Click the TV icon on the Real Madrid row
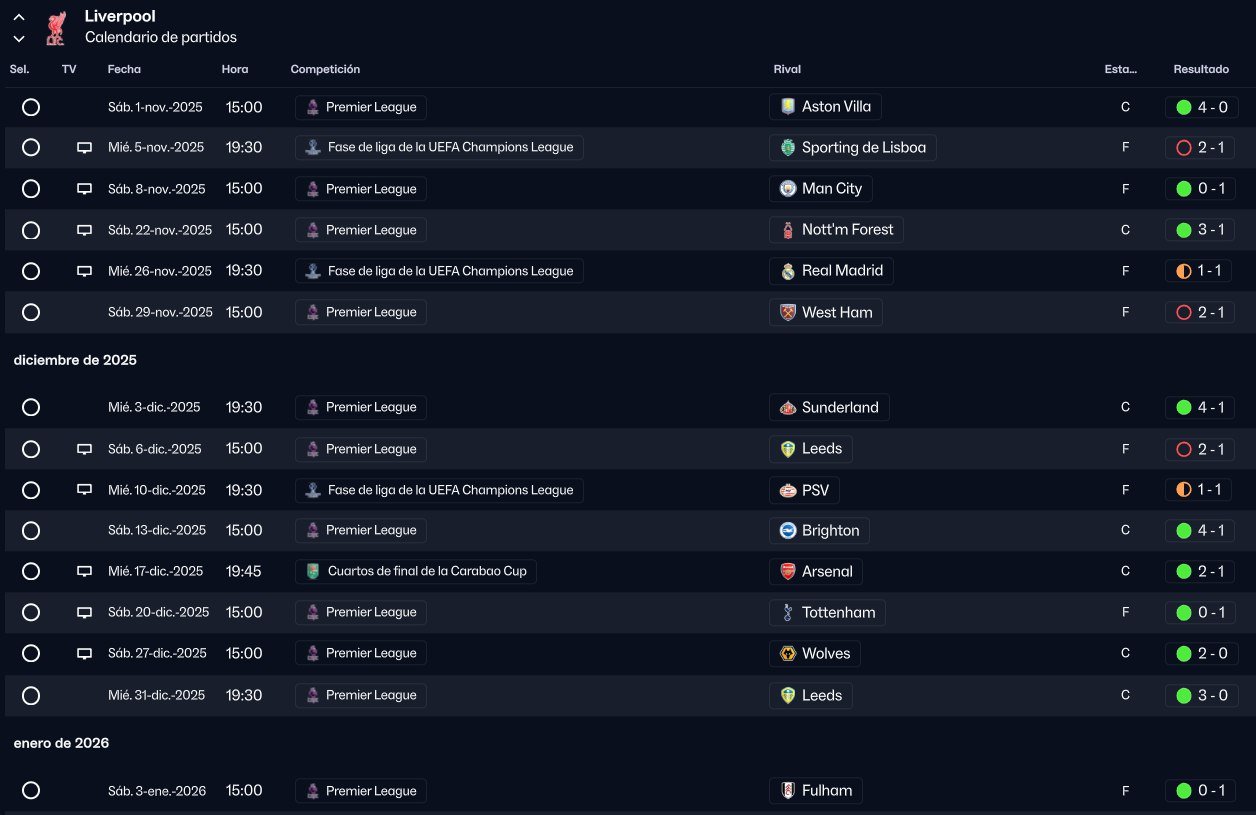The width and height of the screenshot is (1256, 815). [x=84, y=271]
